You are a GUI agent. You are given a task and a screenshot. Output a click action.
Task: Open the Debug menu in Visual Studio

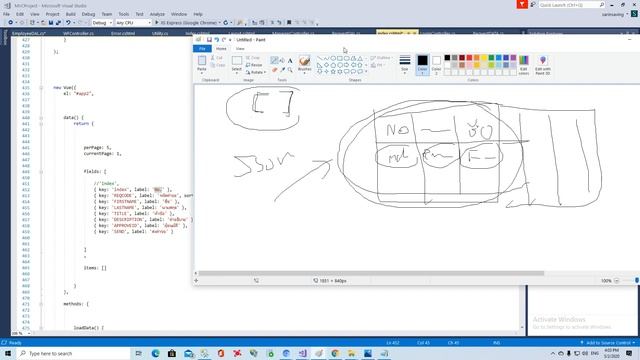88,14
